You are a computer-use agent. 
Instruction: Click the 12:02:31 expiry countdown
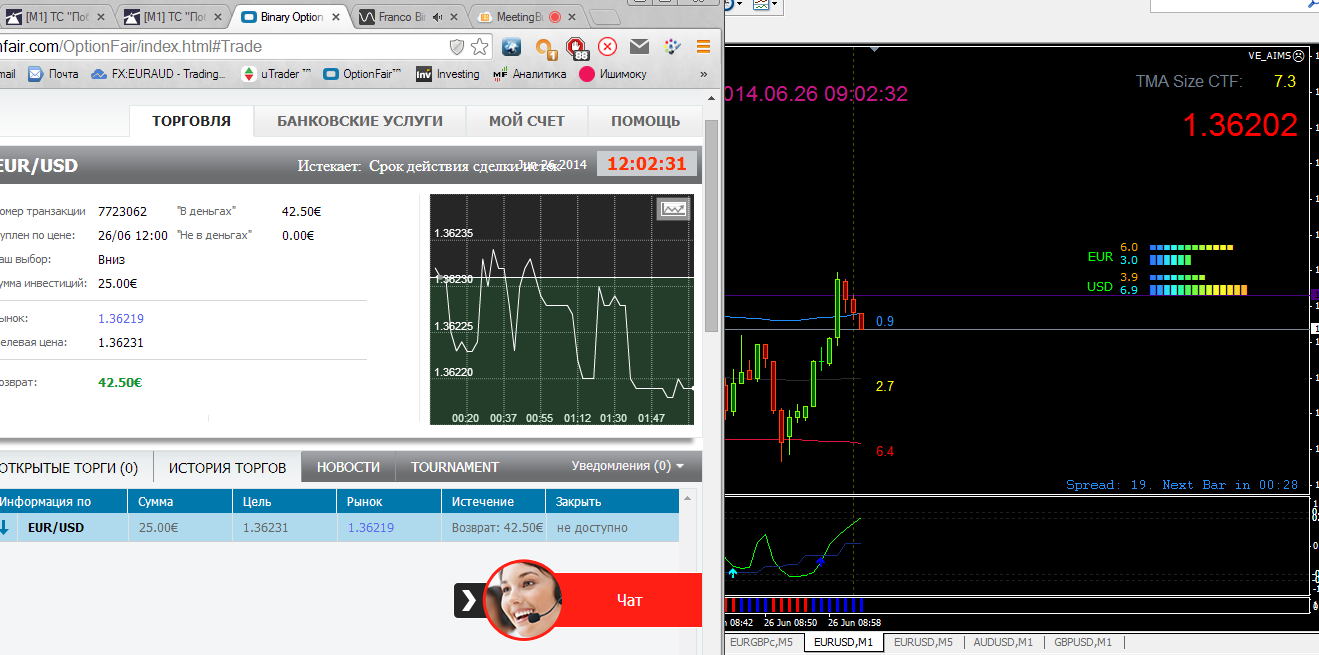pyautogui.click(x=647, y=164)
